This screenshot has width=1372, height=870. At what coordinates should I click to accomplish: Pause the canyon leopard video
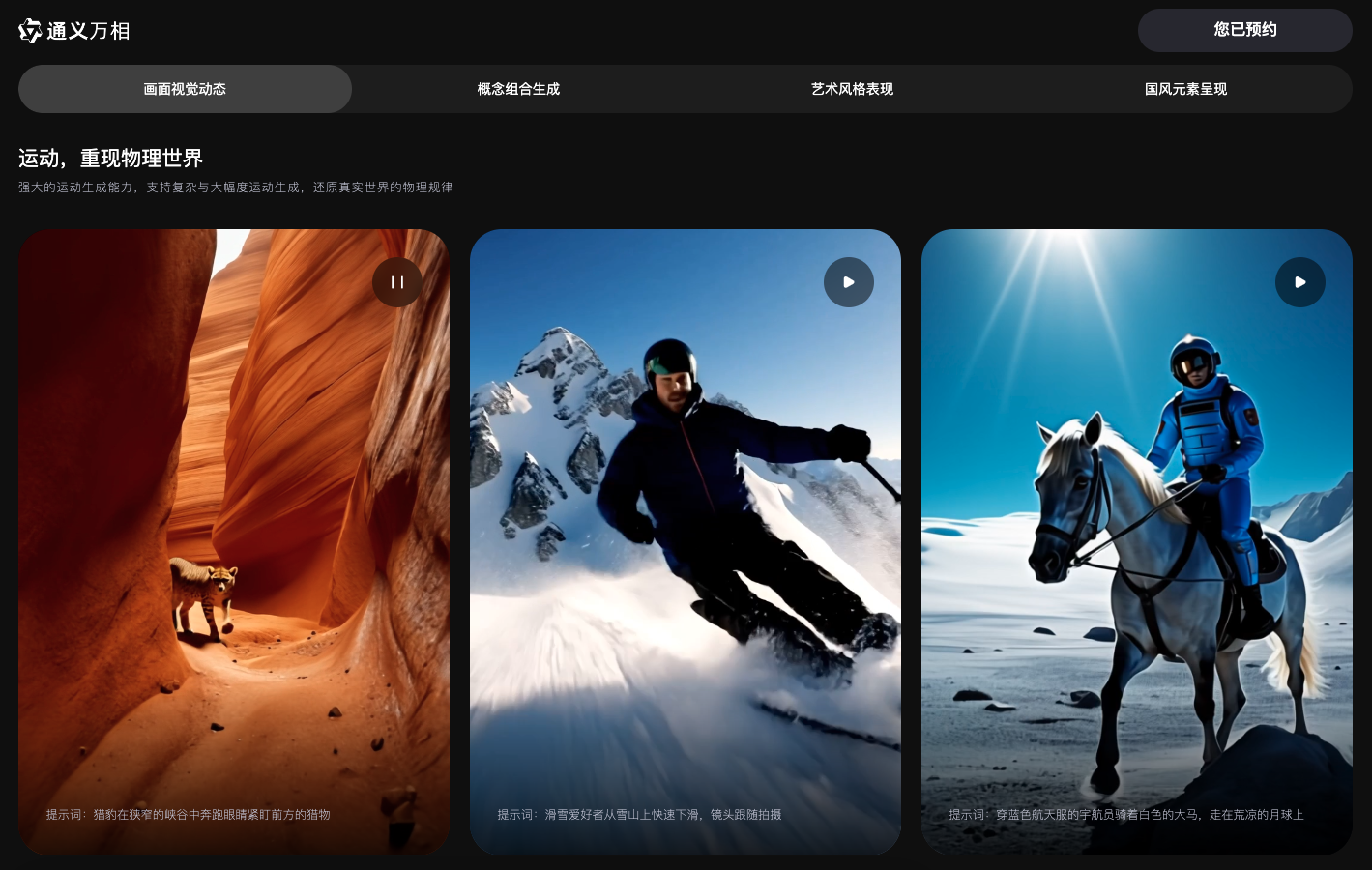coord(397,282)
